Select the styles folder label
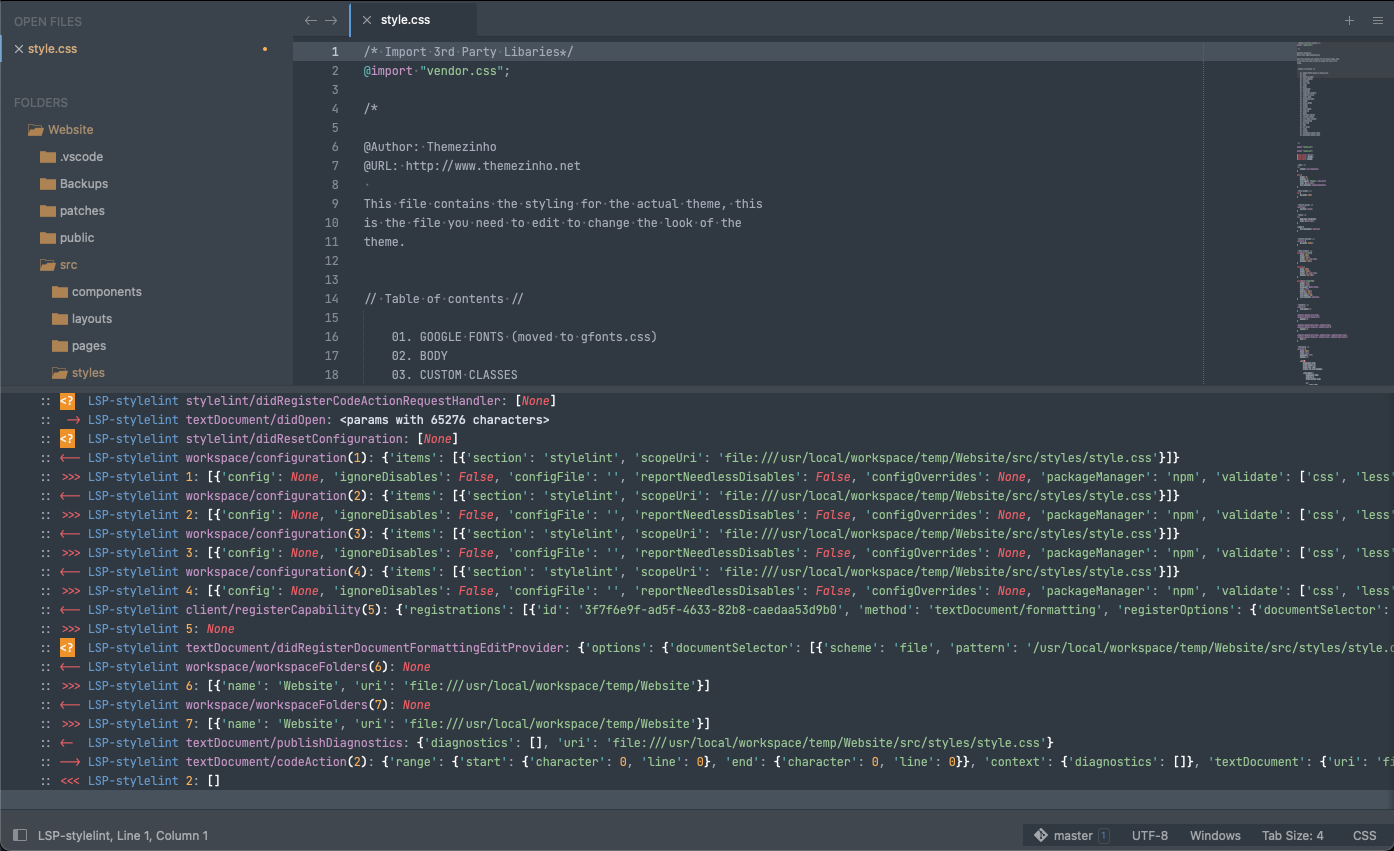The width and height of the screenshot is (1394, 851). (x=88, y=373)
